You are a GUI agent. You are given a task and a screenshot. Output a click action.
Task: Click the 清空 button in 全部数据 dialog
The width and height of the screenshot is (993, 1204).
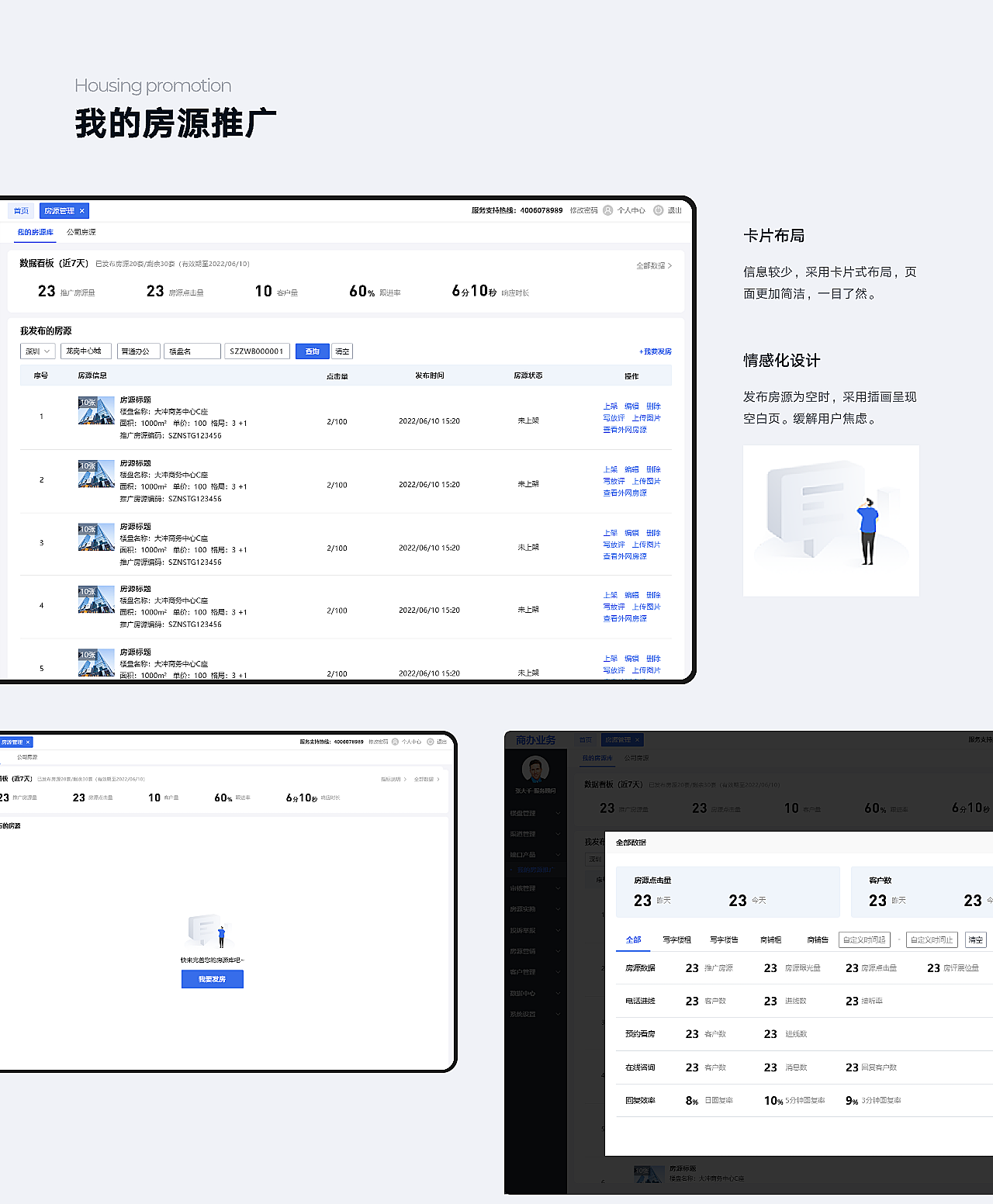[x=975, y=939]
